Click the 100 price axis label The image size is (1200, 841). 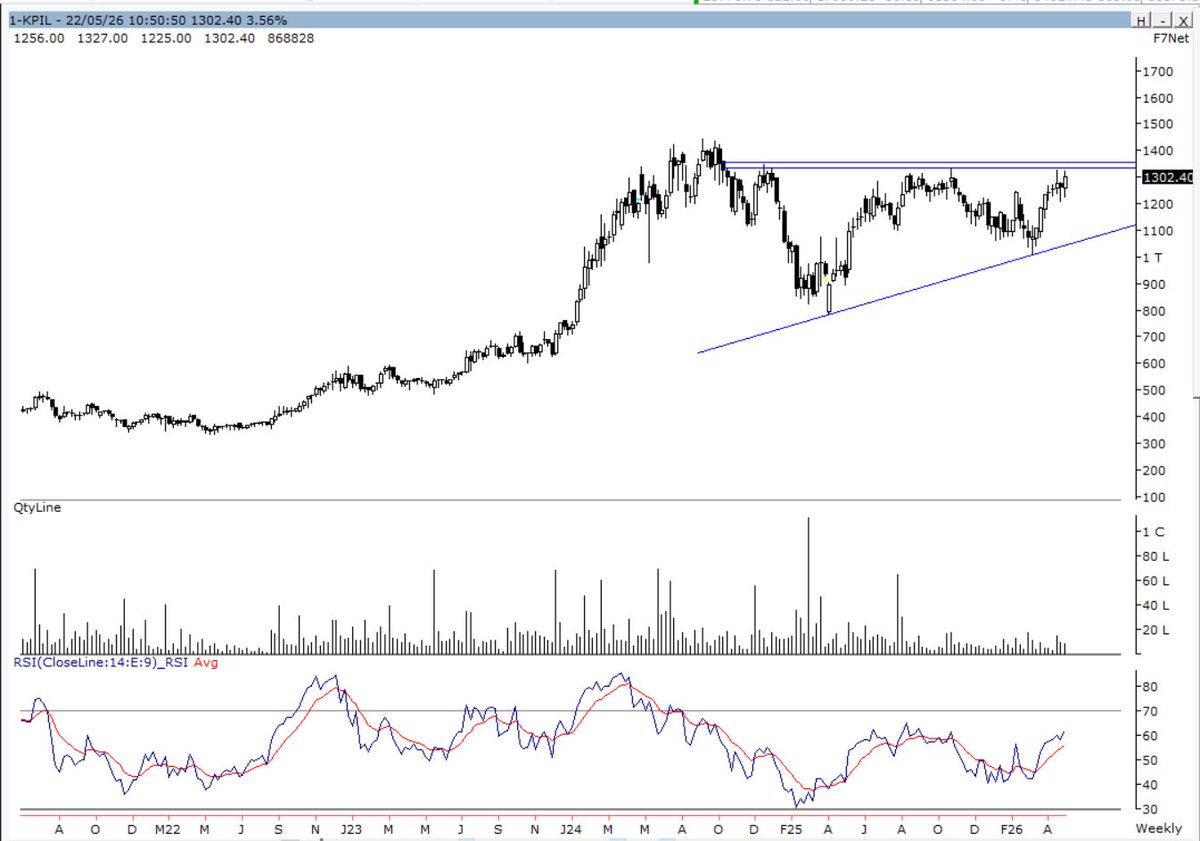[1156, 497]
